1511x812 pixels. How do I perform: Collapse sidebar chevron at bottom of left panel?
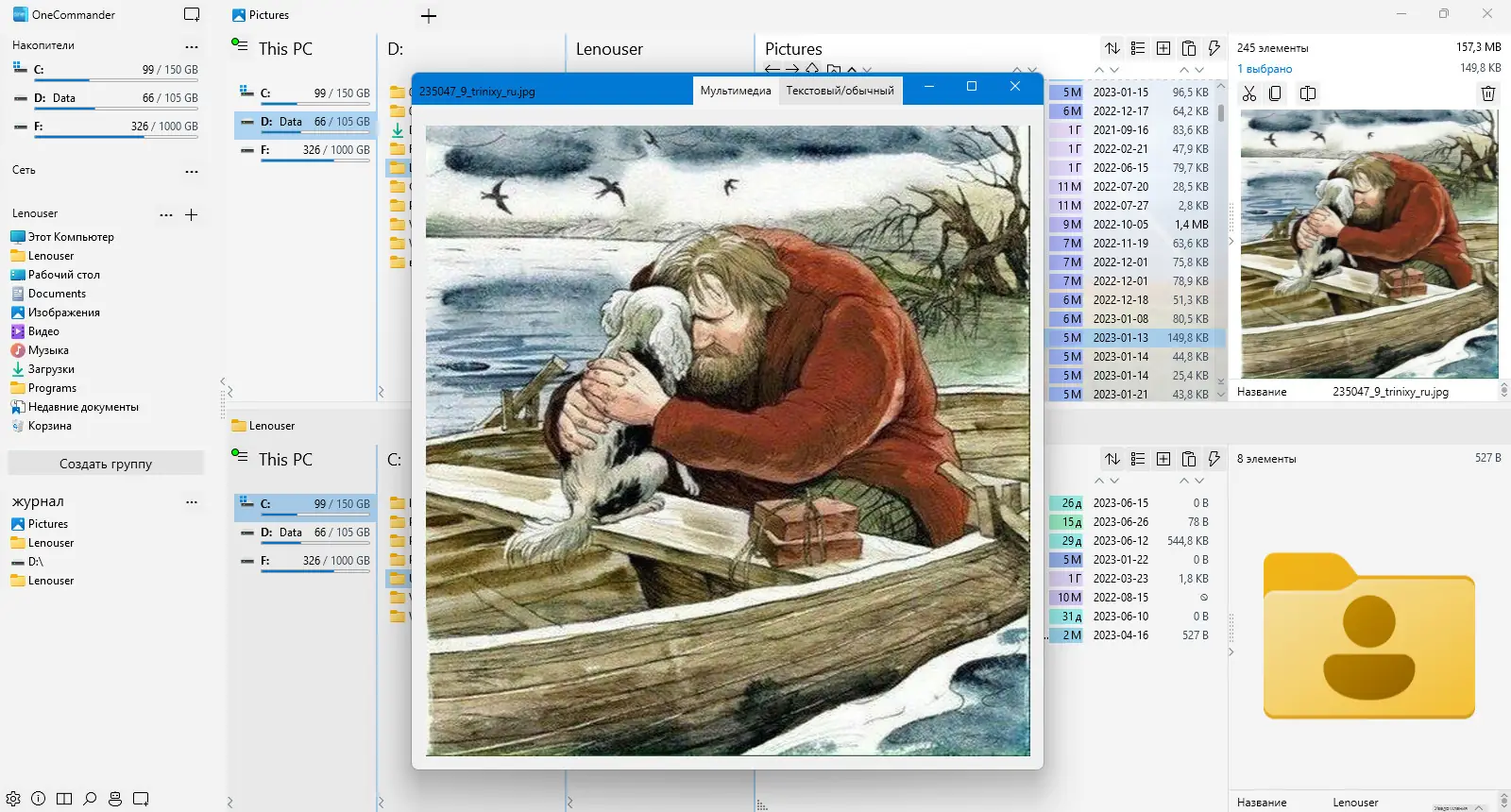pyautogui.click(x=229, y=803)
